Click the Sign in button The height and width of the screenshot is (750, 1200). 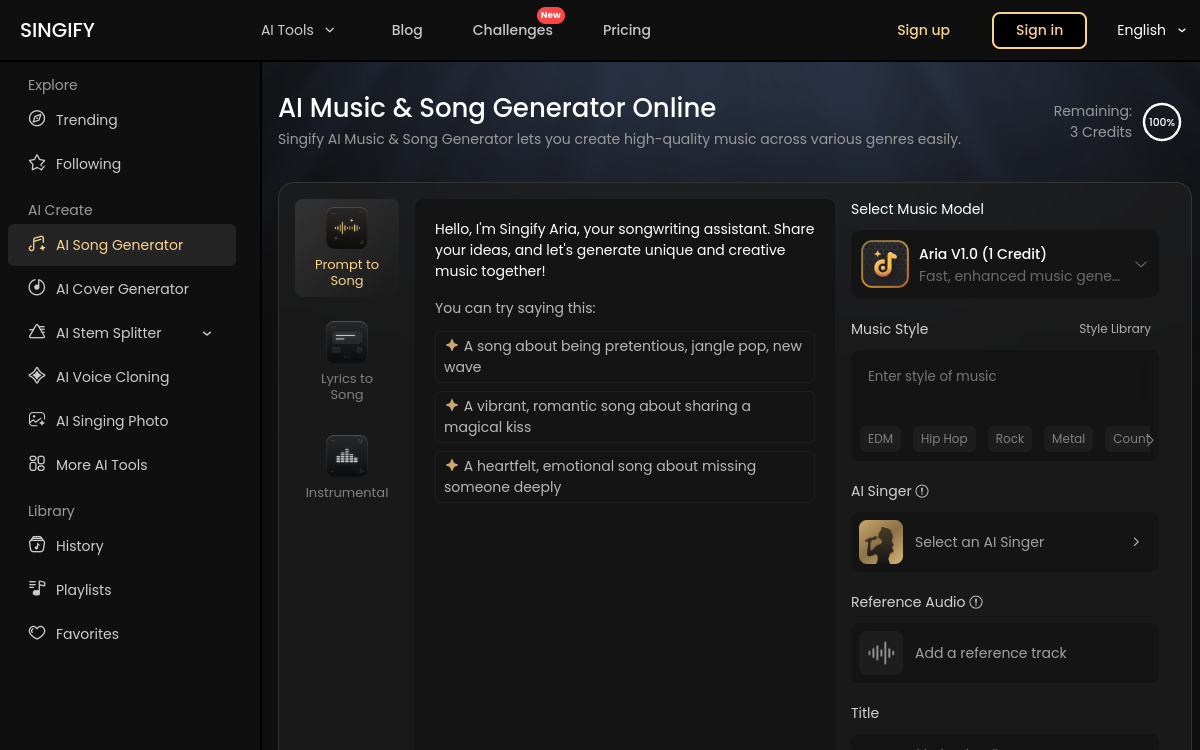(1039, 30)
